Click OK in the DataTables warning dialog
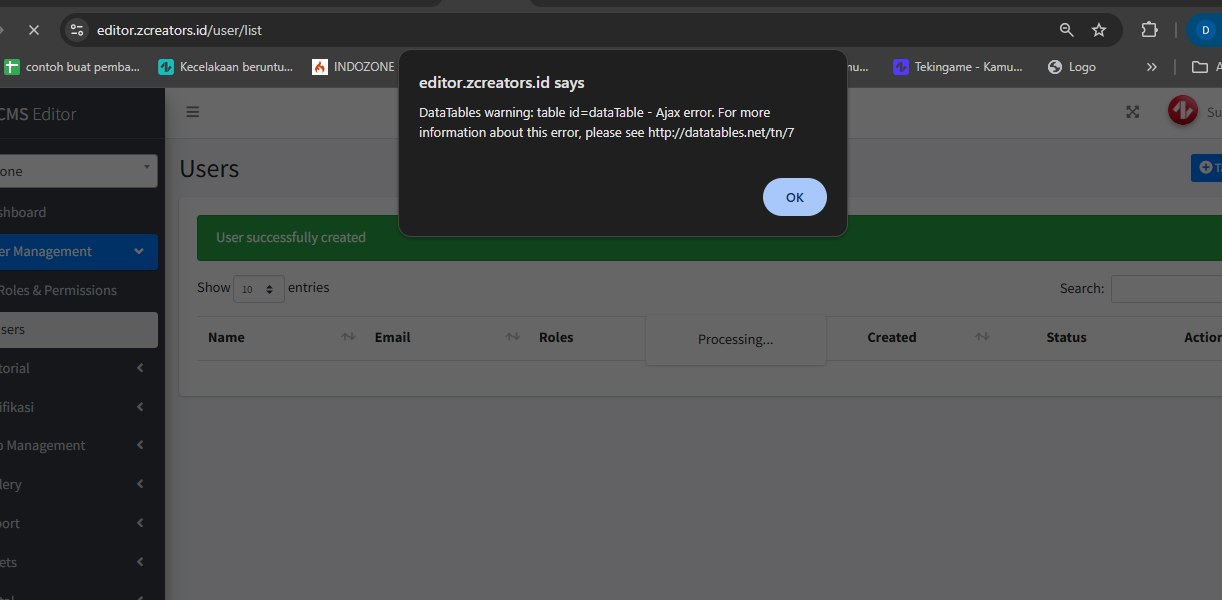Image resolution: width=1222 pixels, height=600 pixels. (794, 197)
